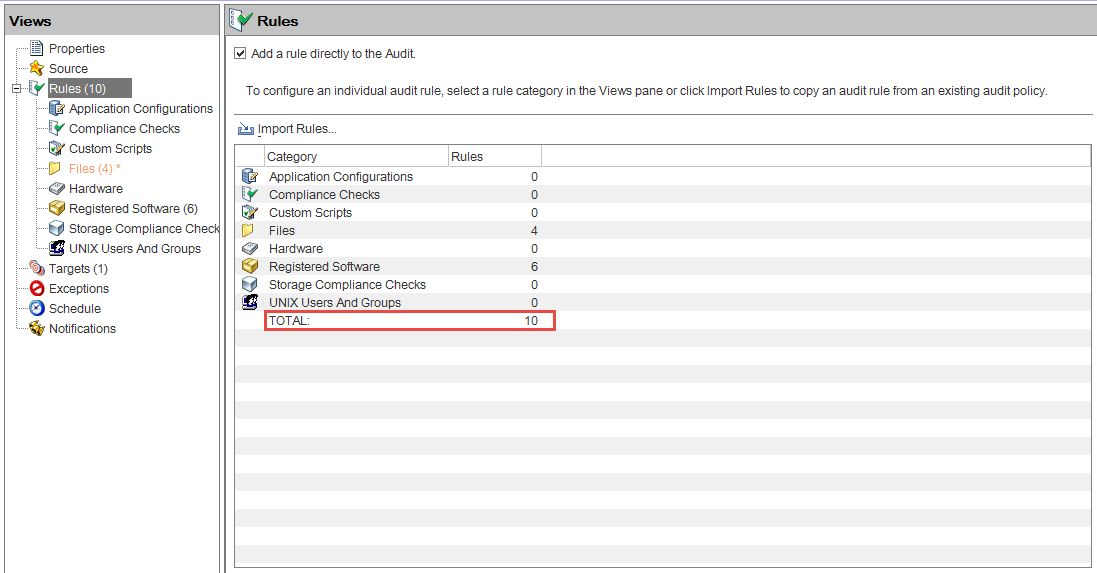Click the Rules column header
Screen dimensions: 1097x573
click(495, 157)
